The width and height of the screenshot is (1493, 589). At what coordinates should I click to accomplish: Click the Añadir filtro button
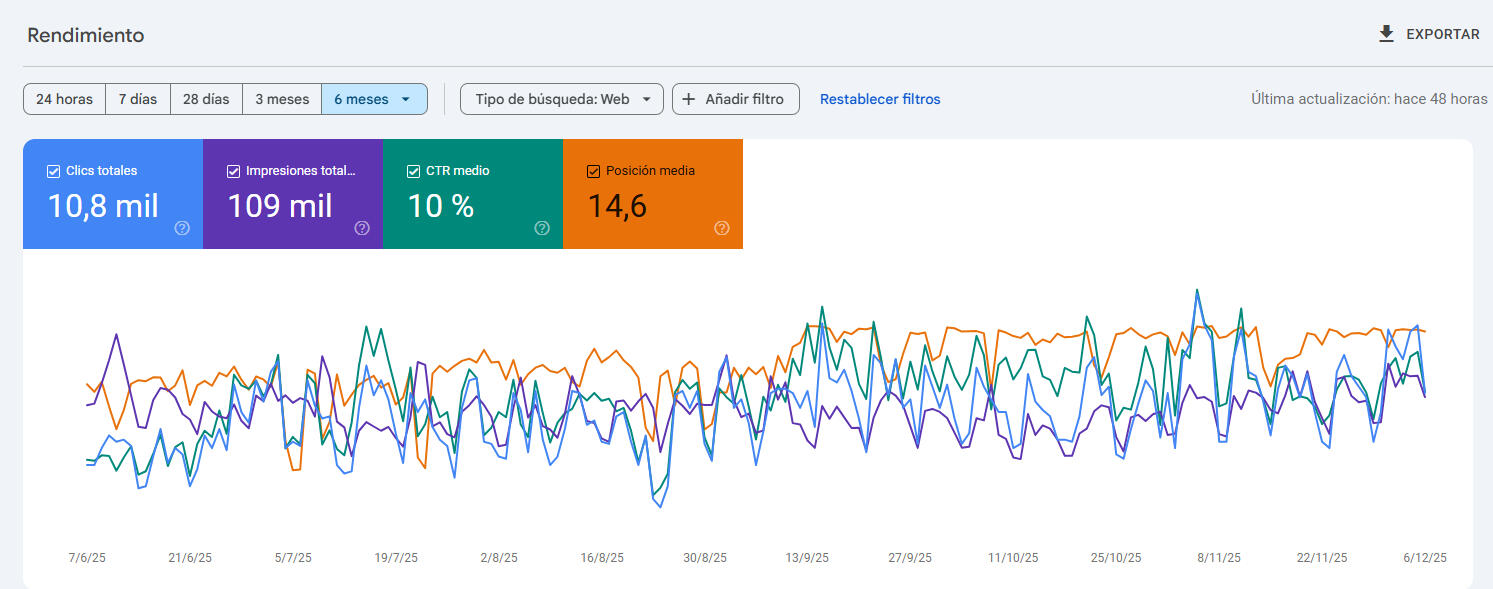[x=736, y=99]
